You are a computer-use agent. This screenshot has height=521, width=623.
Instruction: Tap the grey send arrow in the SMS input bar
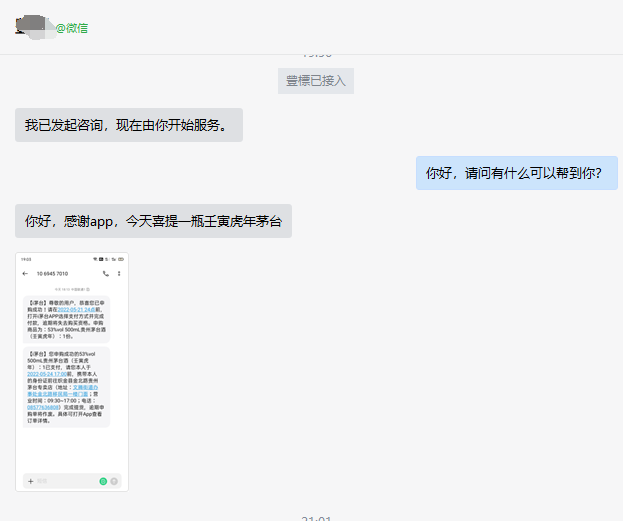click(114, 481)
